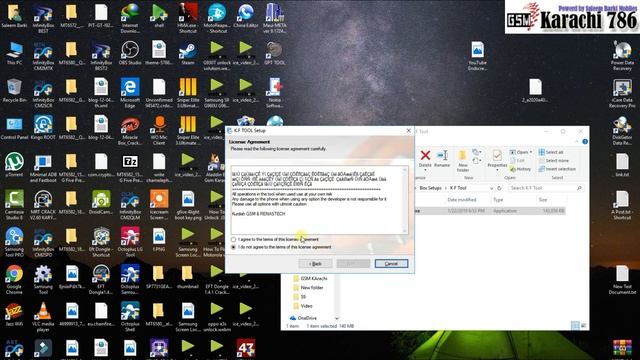Viewport: 640px width, 360px height.
Task: Click History in Explorer ribbon
Action: [520, 169]
